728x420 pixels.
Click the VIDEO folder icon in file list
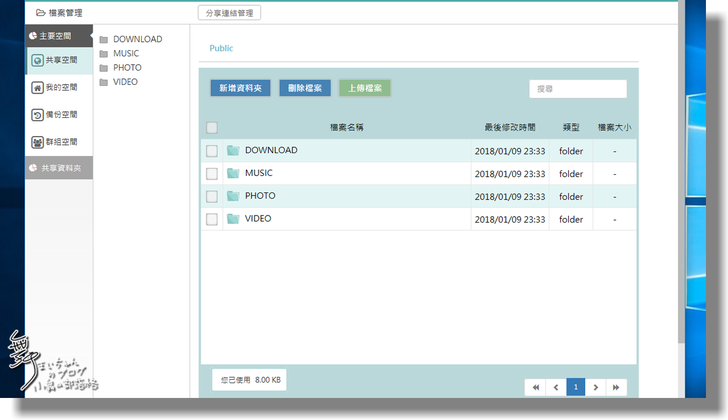233,219
